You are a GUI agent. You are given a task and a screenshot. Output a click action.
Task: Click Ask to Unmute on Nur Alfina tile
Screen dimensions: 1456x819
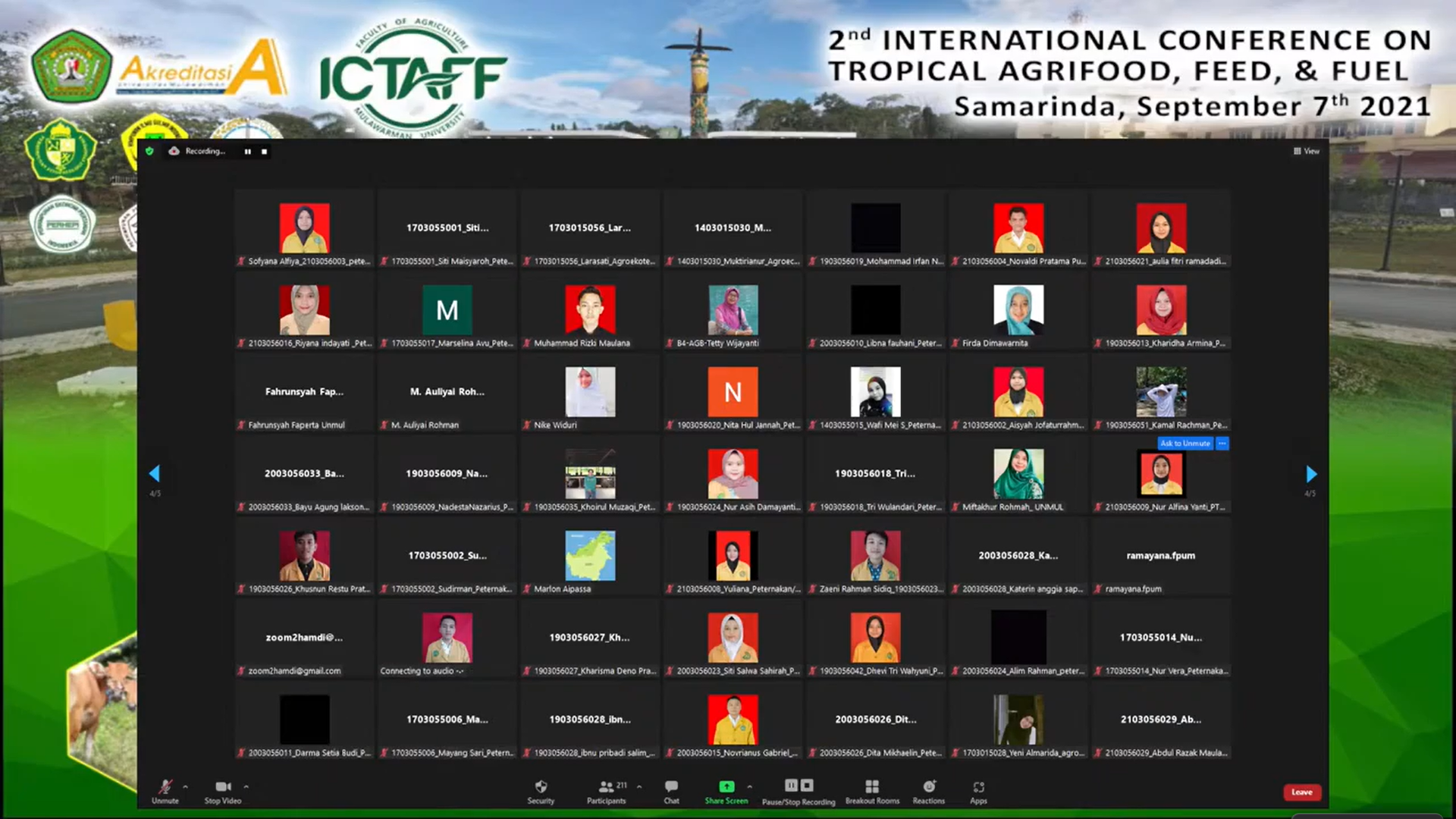pos(1185,444)
